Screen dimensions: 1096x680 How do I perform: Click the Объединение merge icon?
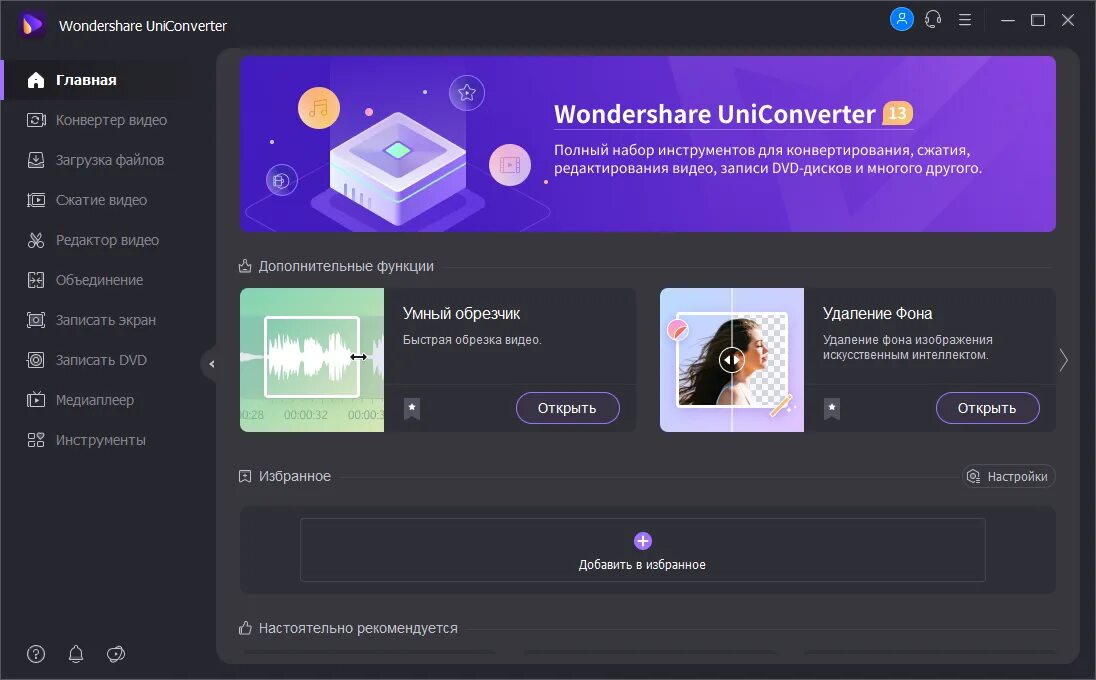click(x=36, y=280)
